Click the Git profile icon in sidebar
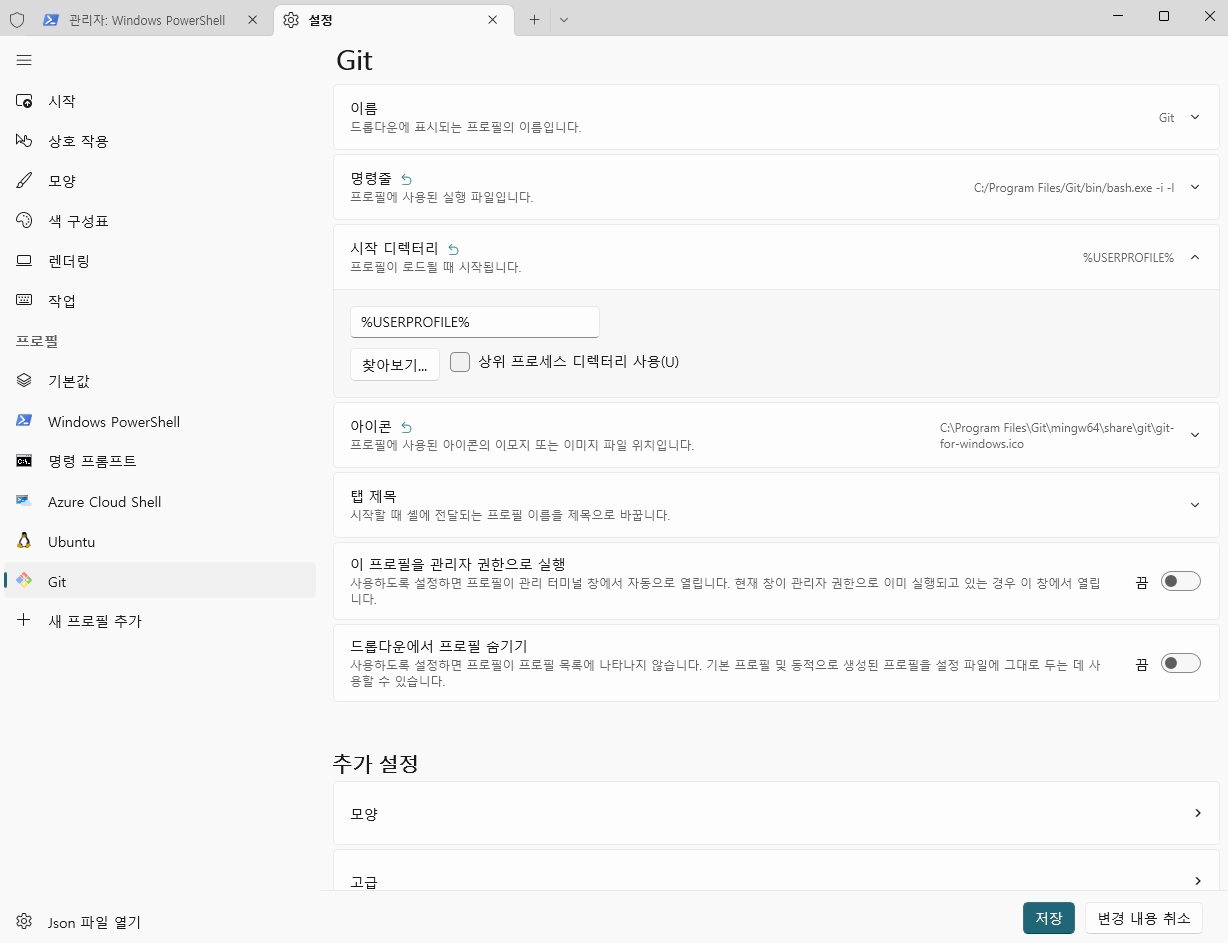Screen dimensions: 1228x943 24,581
